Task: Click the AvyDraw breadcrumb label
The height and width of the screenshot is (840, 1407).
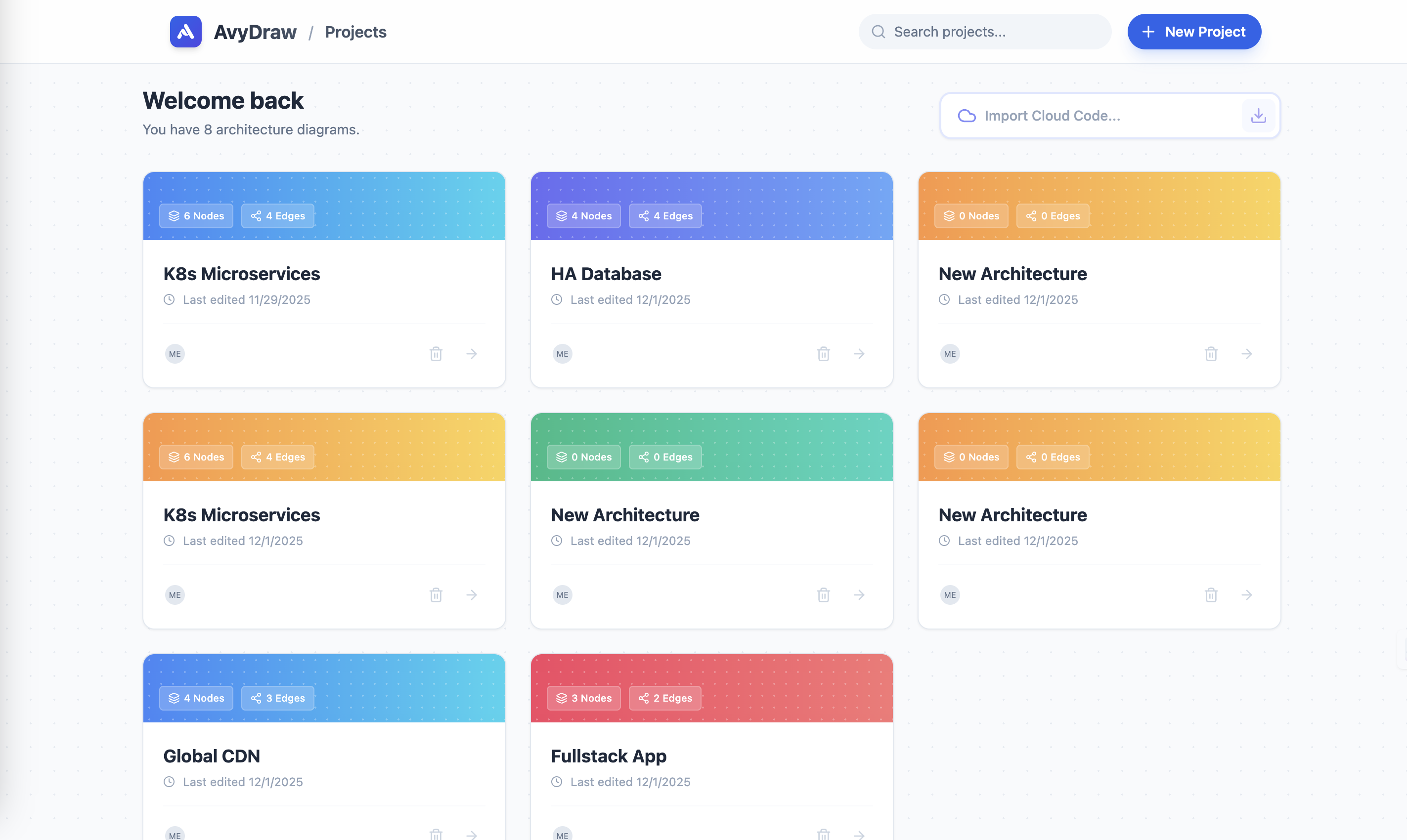Action: [x=255, y=32]
